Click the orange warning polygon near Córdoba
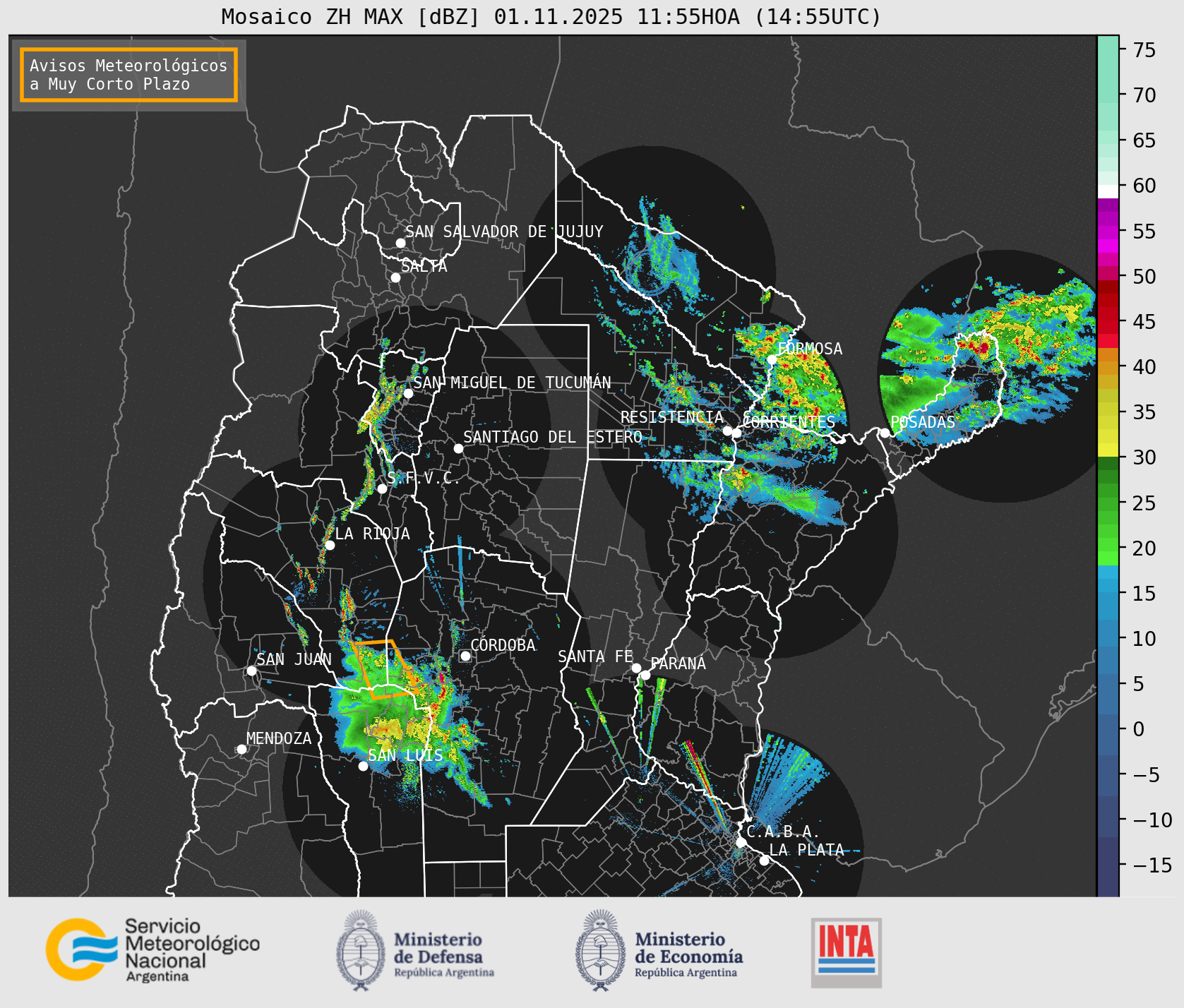 pos(385,669)
